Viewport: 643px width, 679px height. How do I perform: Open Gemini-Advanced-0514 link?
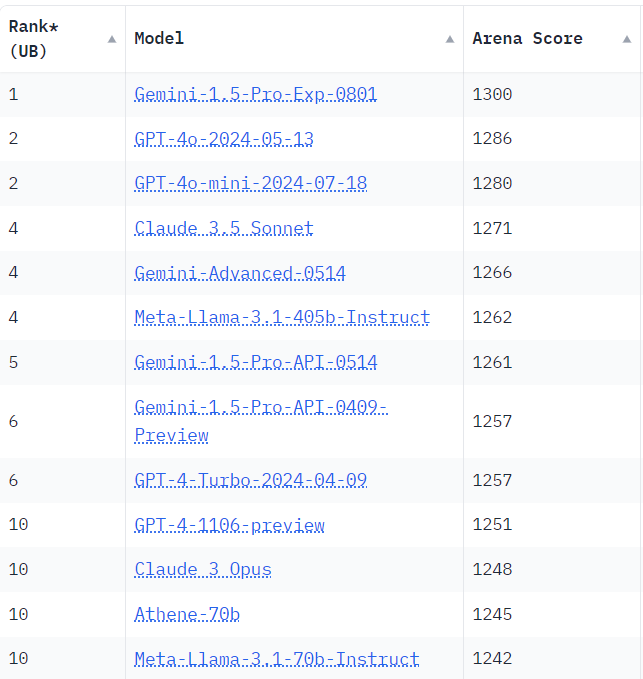pyautogui.click(x=240, y=273)
